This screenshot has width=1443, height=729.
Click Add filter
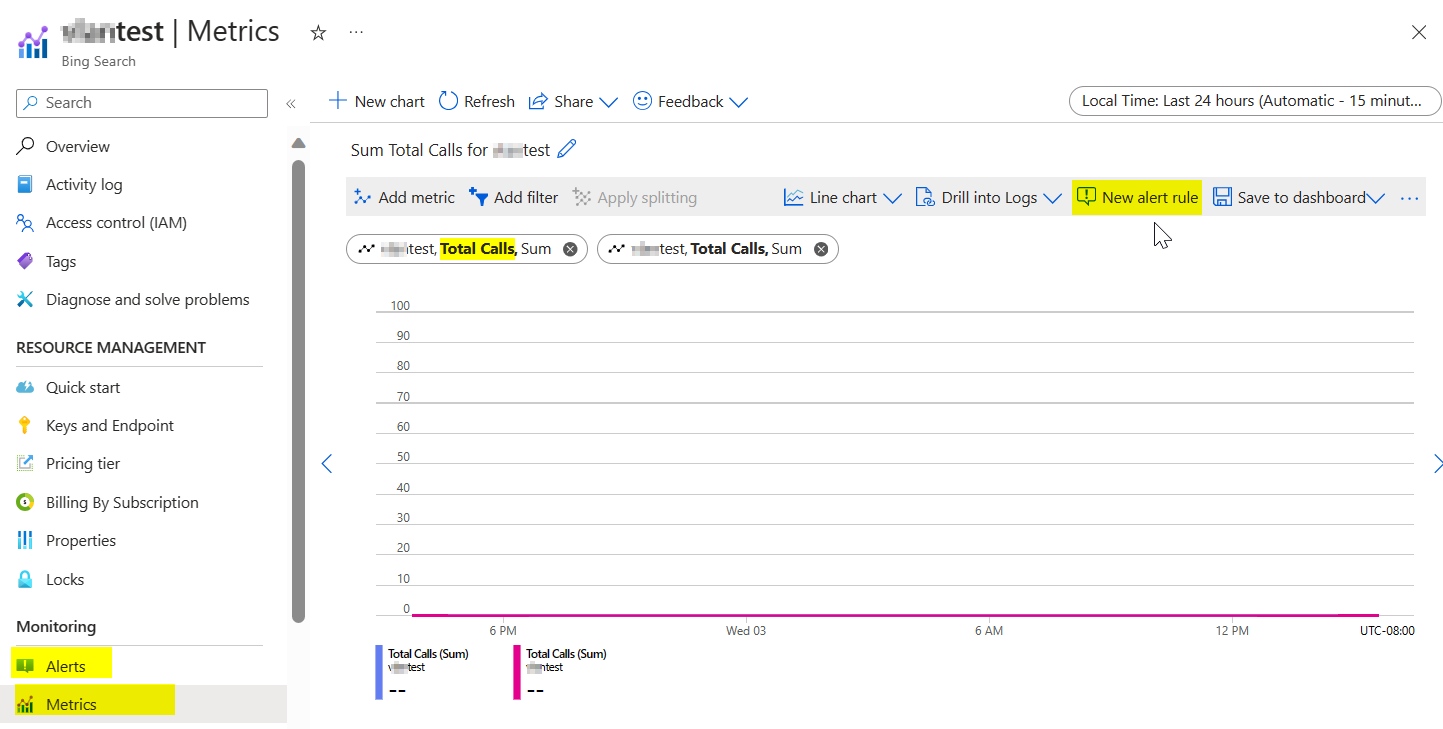(514, 198)
